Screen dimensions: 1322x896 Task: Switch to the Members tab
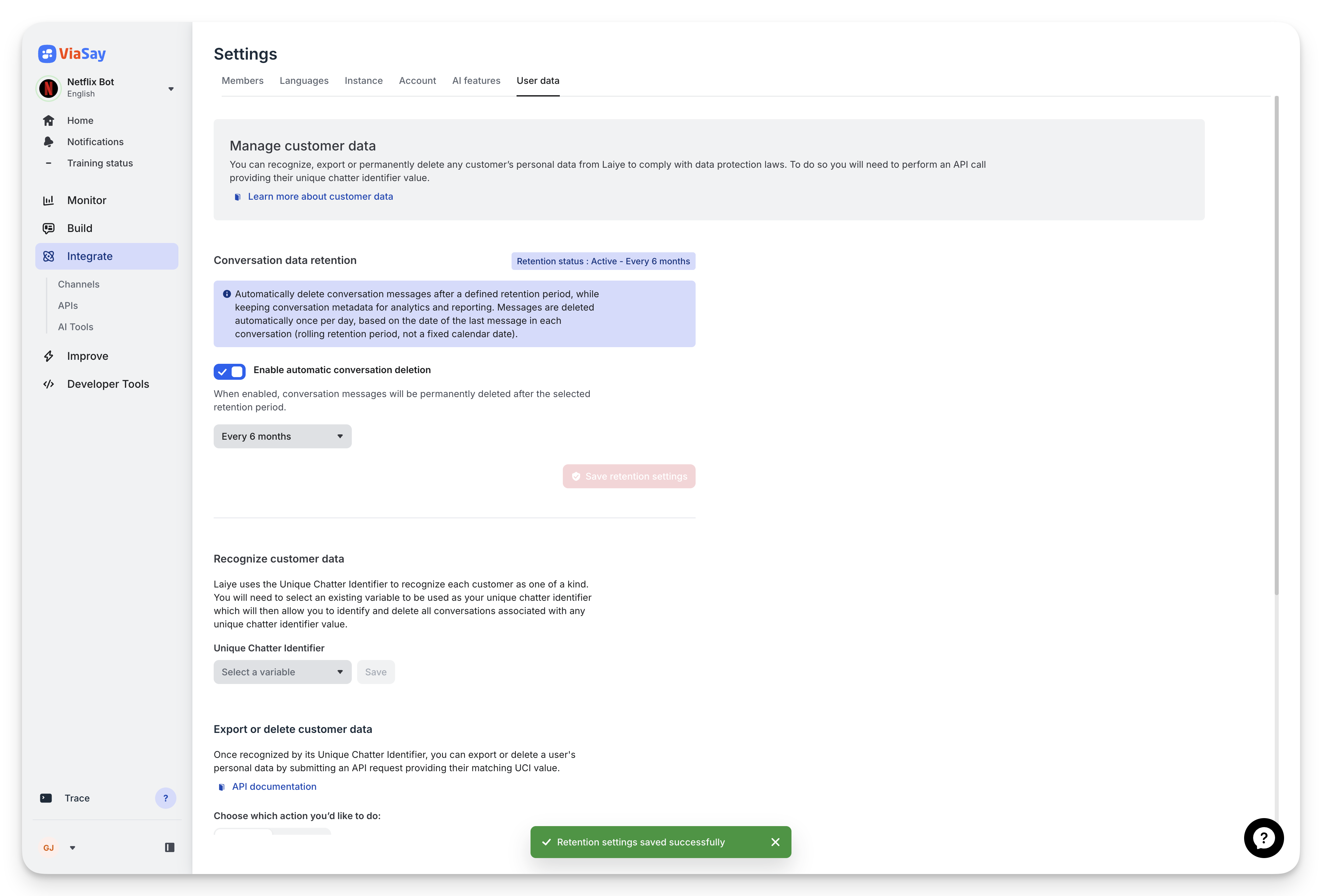[242, 81]
